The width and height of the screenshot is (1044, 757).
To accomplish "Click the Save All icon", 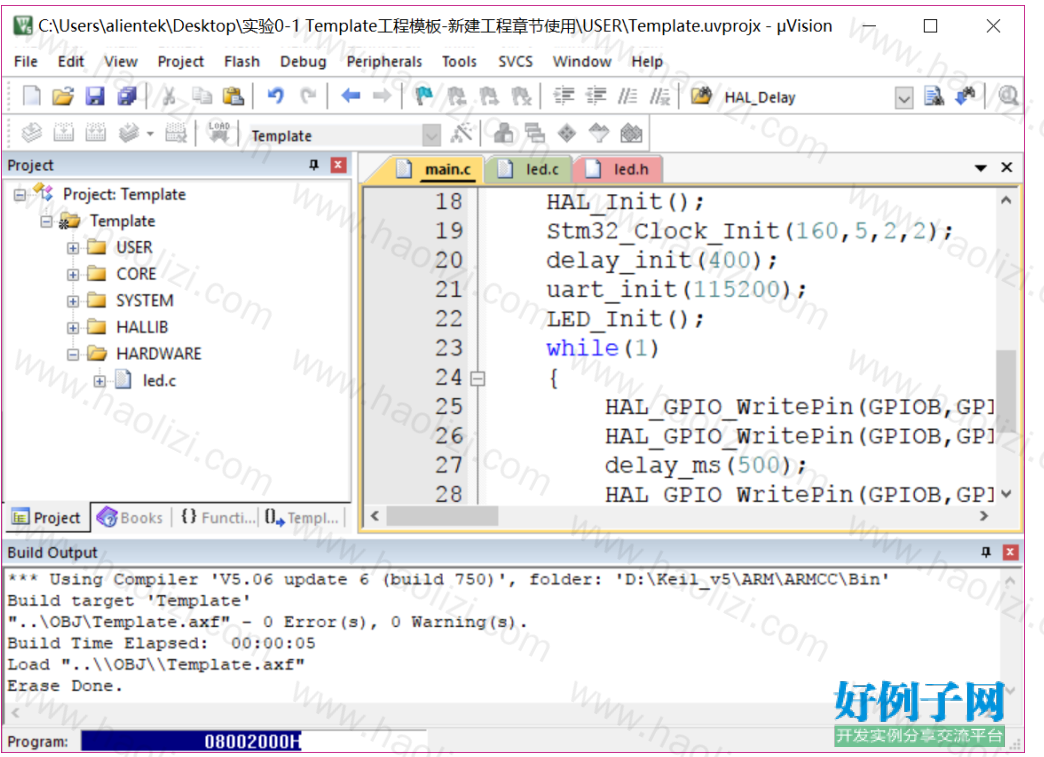I will coord(127,96).
